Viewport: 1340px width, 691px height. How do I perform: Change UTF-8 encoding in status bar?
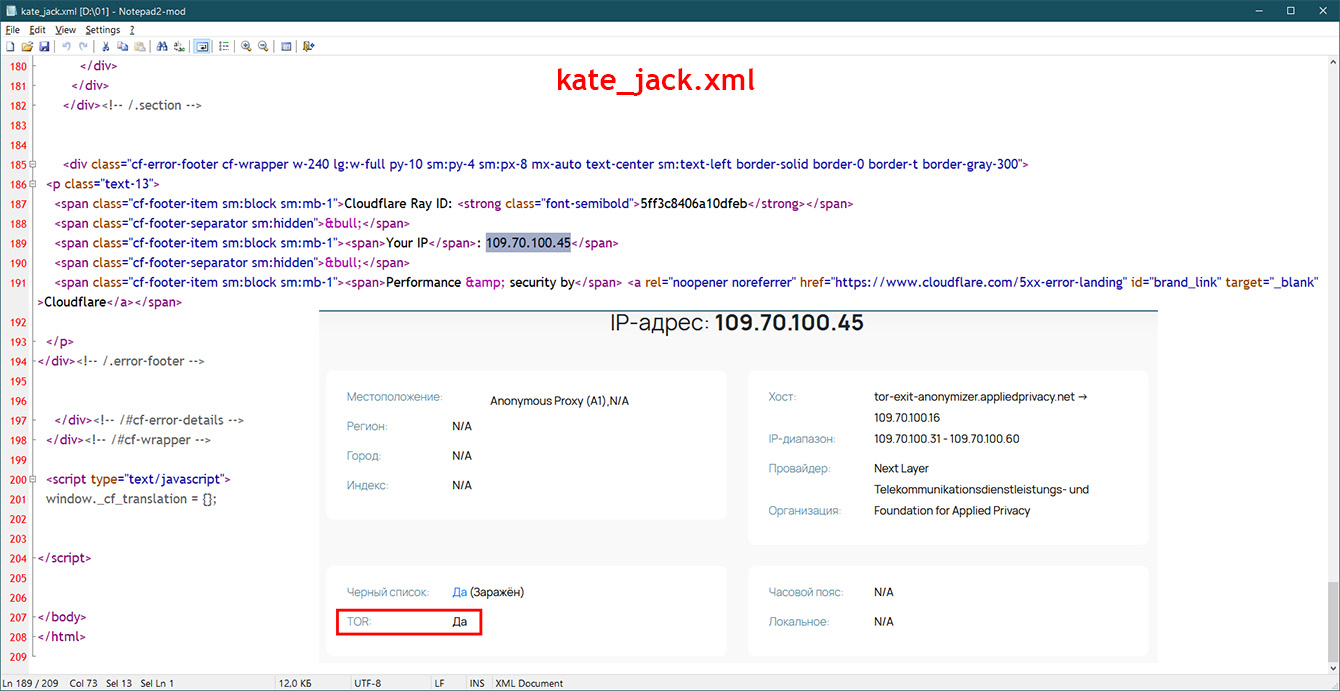367,683
